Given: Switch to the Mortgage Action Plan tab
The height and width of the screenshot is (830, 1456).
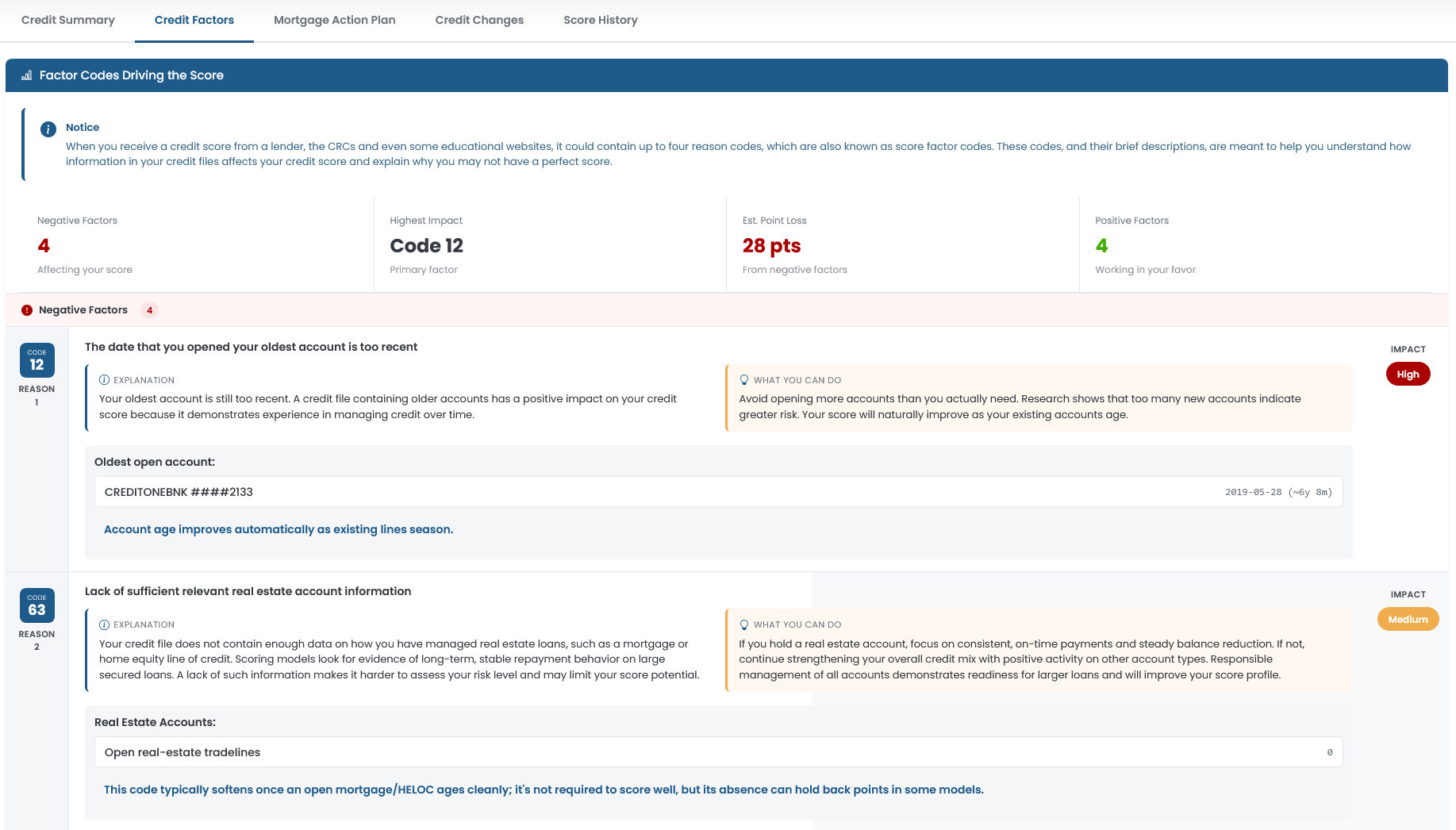Looking at the screenshot, I should tap(334, 20).
